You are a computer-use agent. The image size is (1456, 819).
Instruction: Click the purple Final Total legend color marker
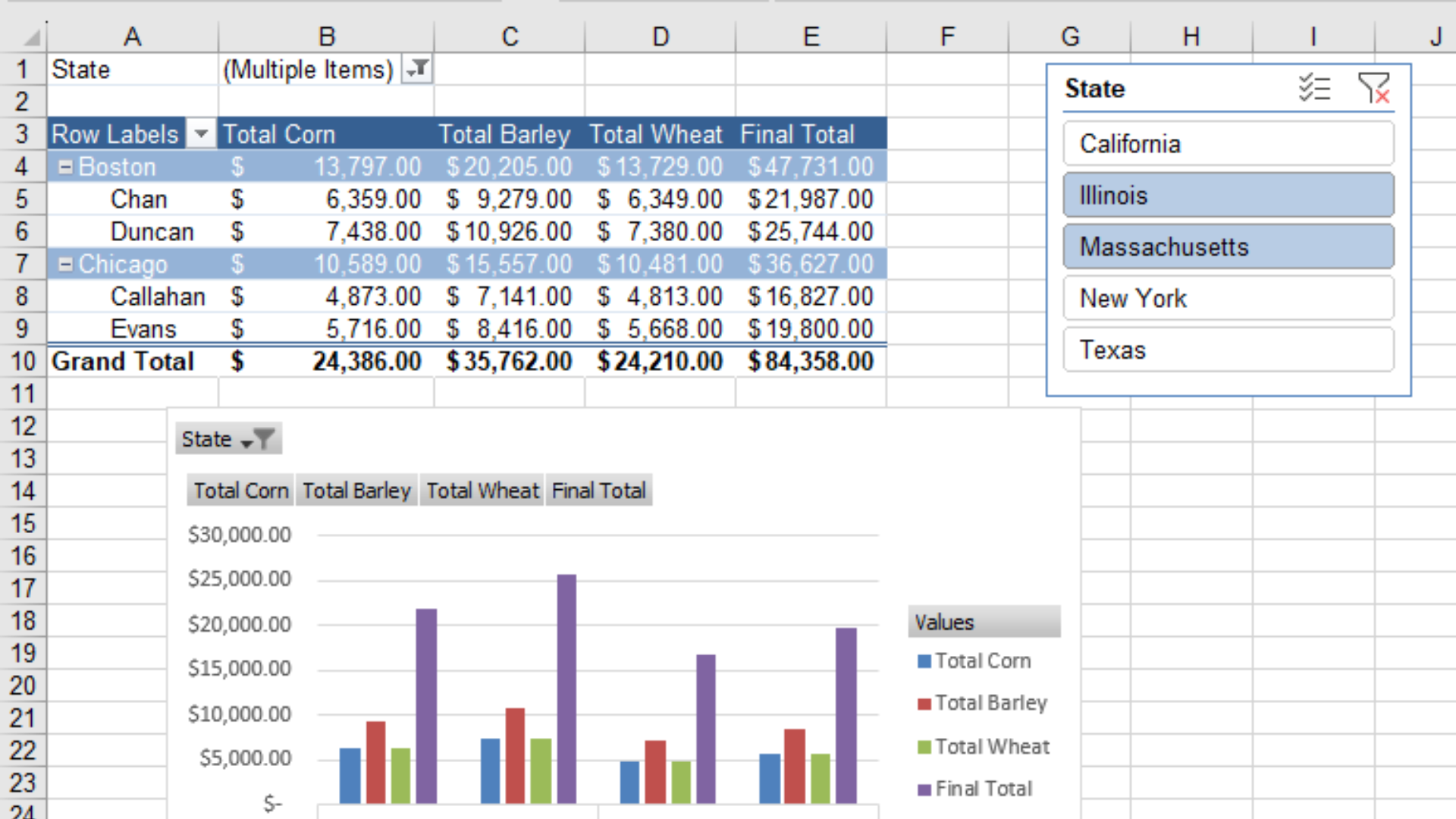coord(923,789)
